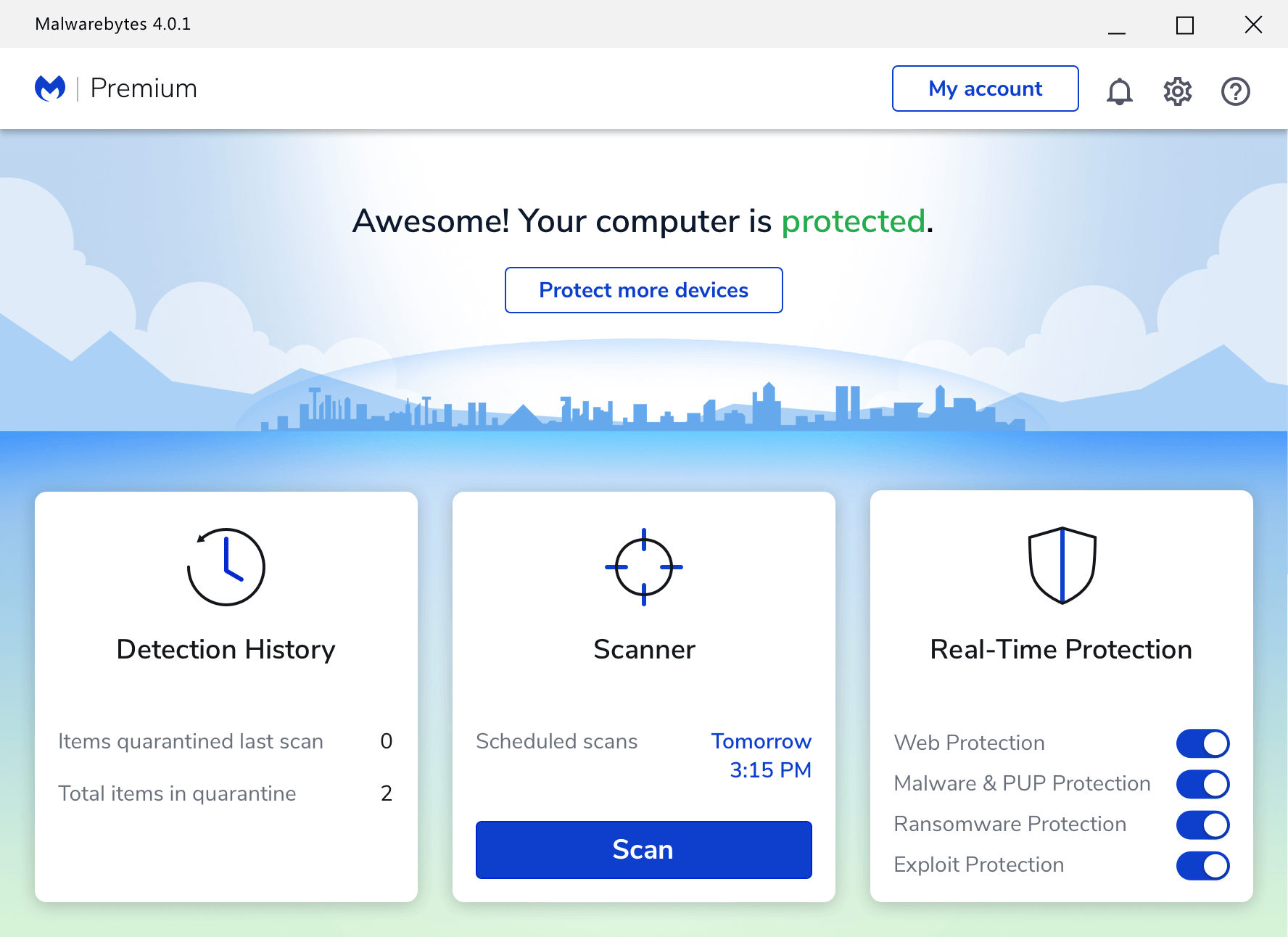Select Items quarantined last scan row
Image resolution: width=1288 pixels, height=937 pixels.
(226, 741)
